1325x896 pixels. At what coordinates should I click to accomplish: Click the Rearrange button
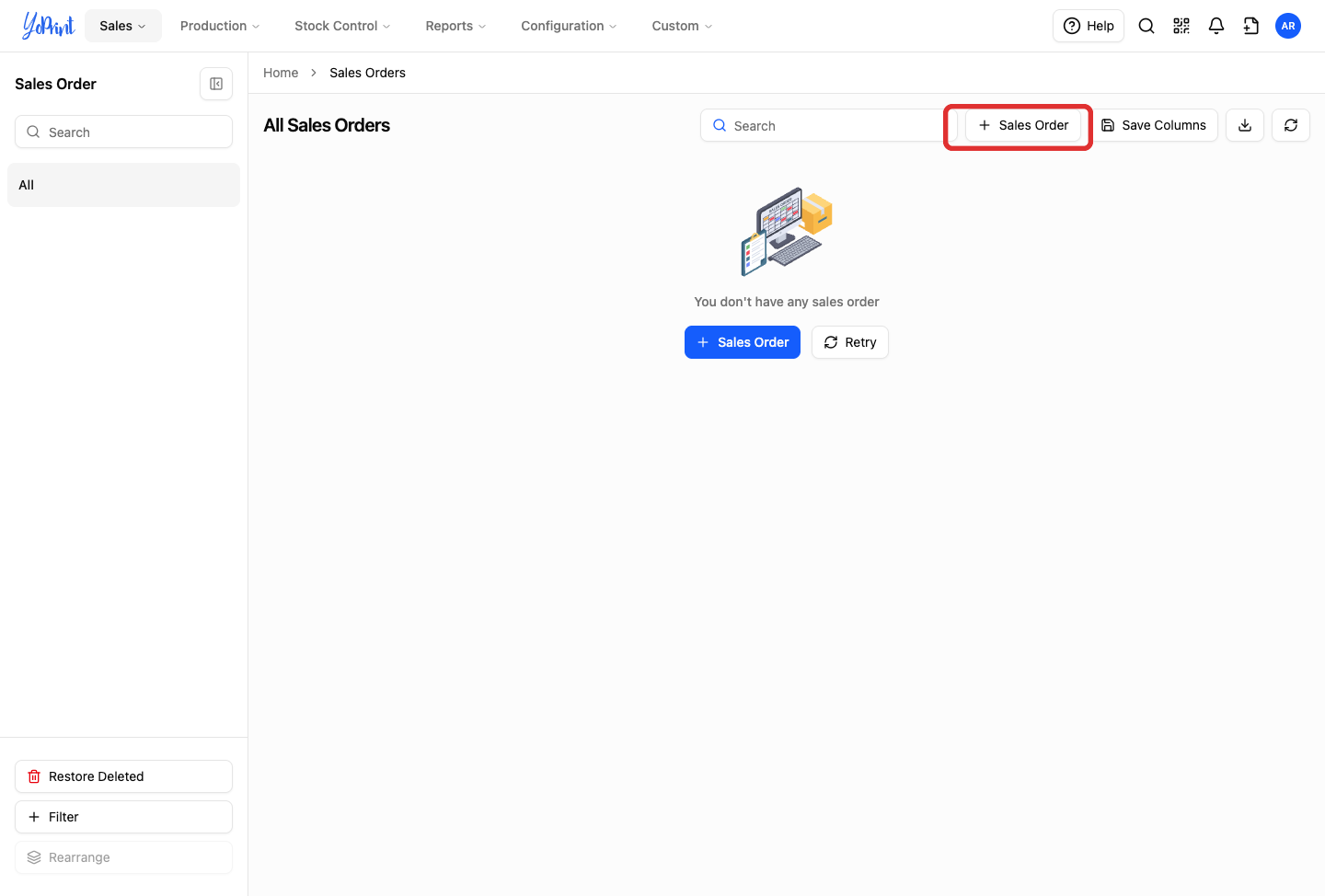pos(123,857)
